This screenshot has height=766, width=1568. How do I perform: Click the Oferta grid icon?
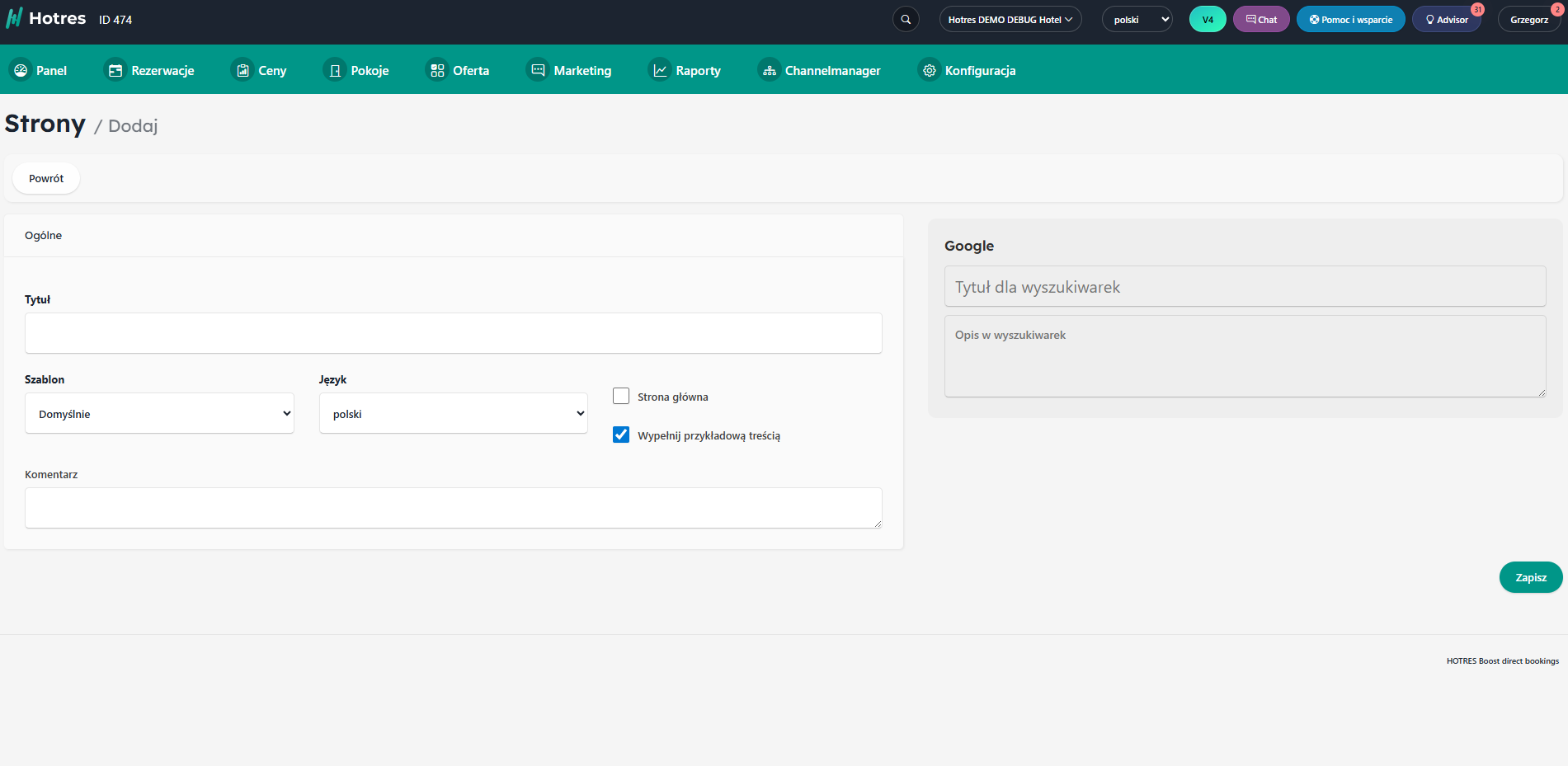(x=437, y=71)
